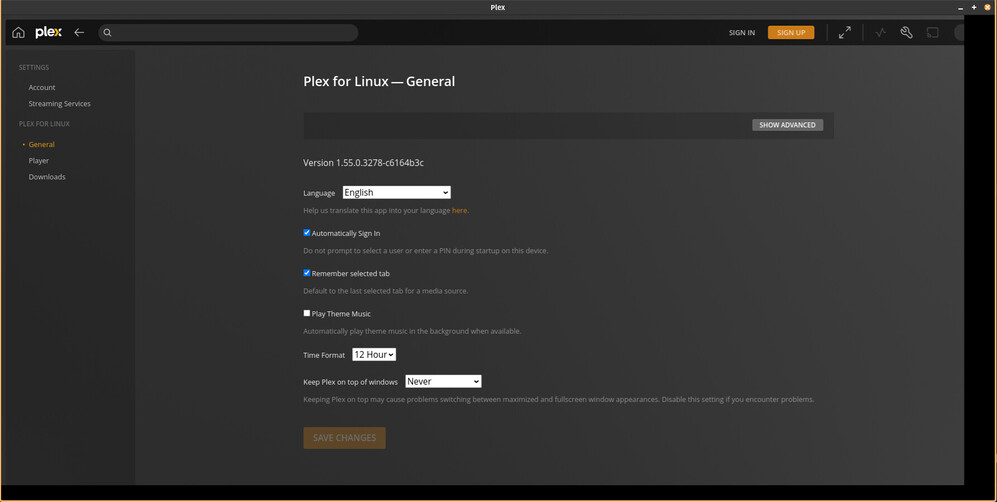Click the SIGN IN link
997x502 pixels.
742,32
